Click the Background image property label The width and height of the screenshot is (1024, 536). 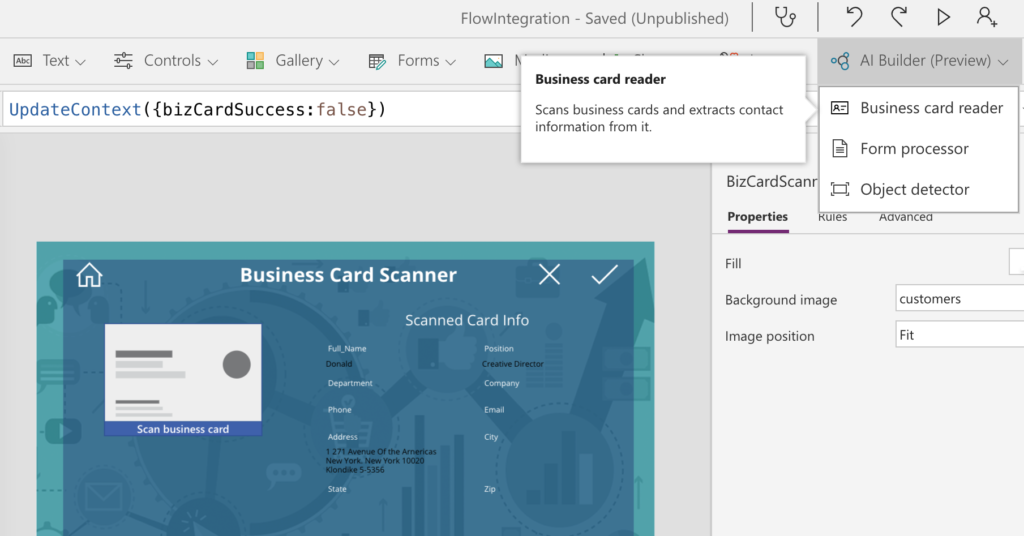[x=780, y=300]
